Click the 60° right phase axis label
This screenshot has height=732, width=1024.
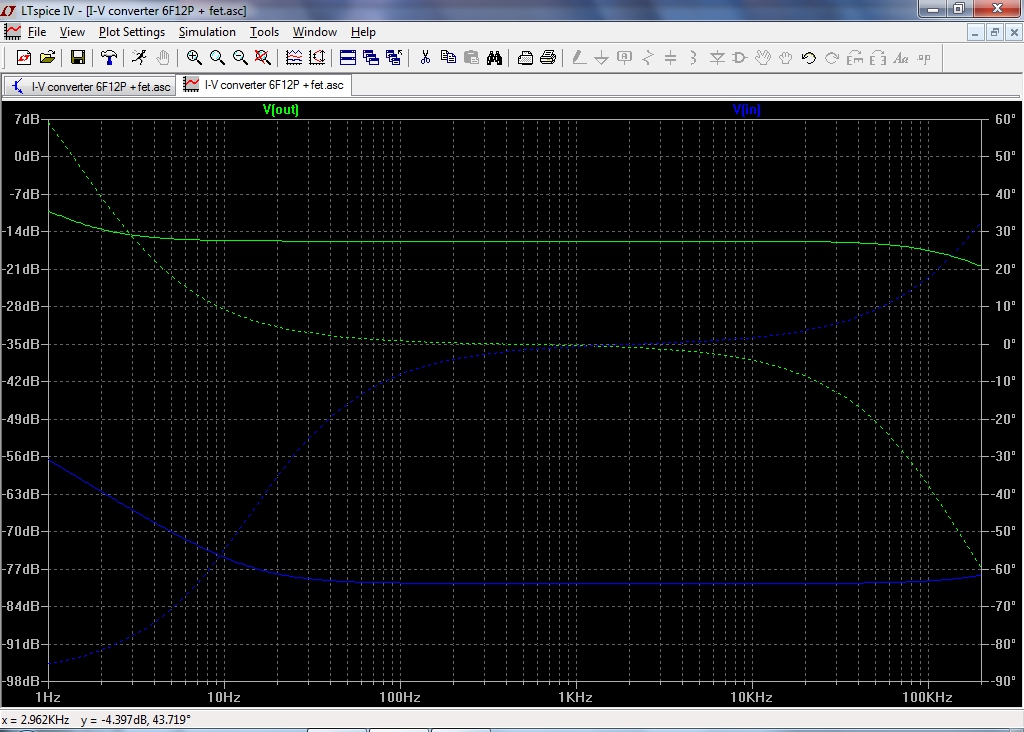coord(1005,119)
